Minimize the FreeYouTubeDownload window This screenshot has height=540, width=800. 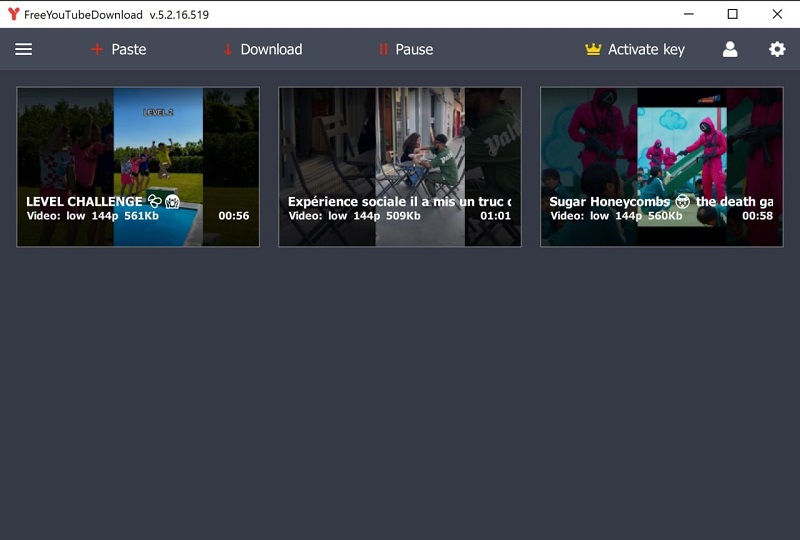pyautogui.click(x=689, y=14)
